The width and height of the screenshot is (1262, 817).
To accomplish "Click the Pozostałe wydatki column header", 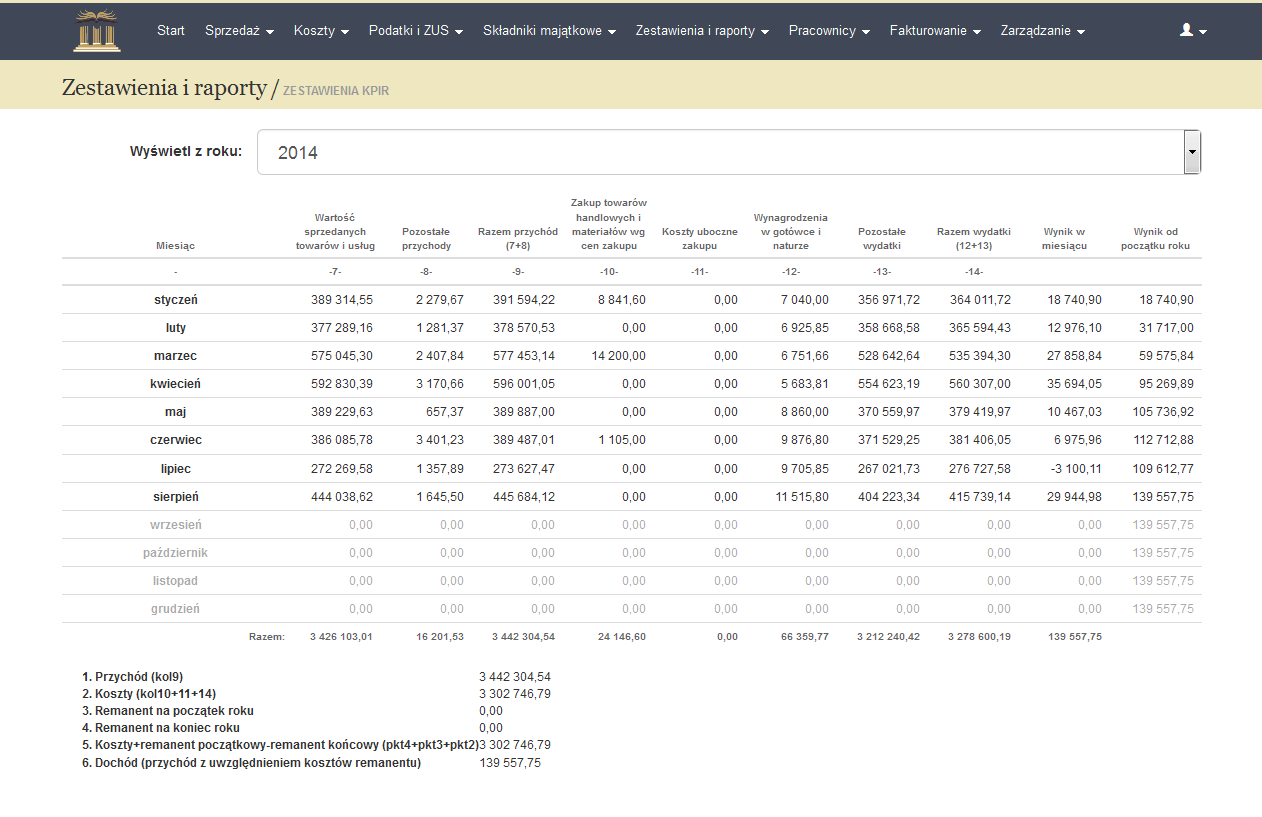I will [x=882, y=238].
